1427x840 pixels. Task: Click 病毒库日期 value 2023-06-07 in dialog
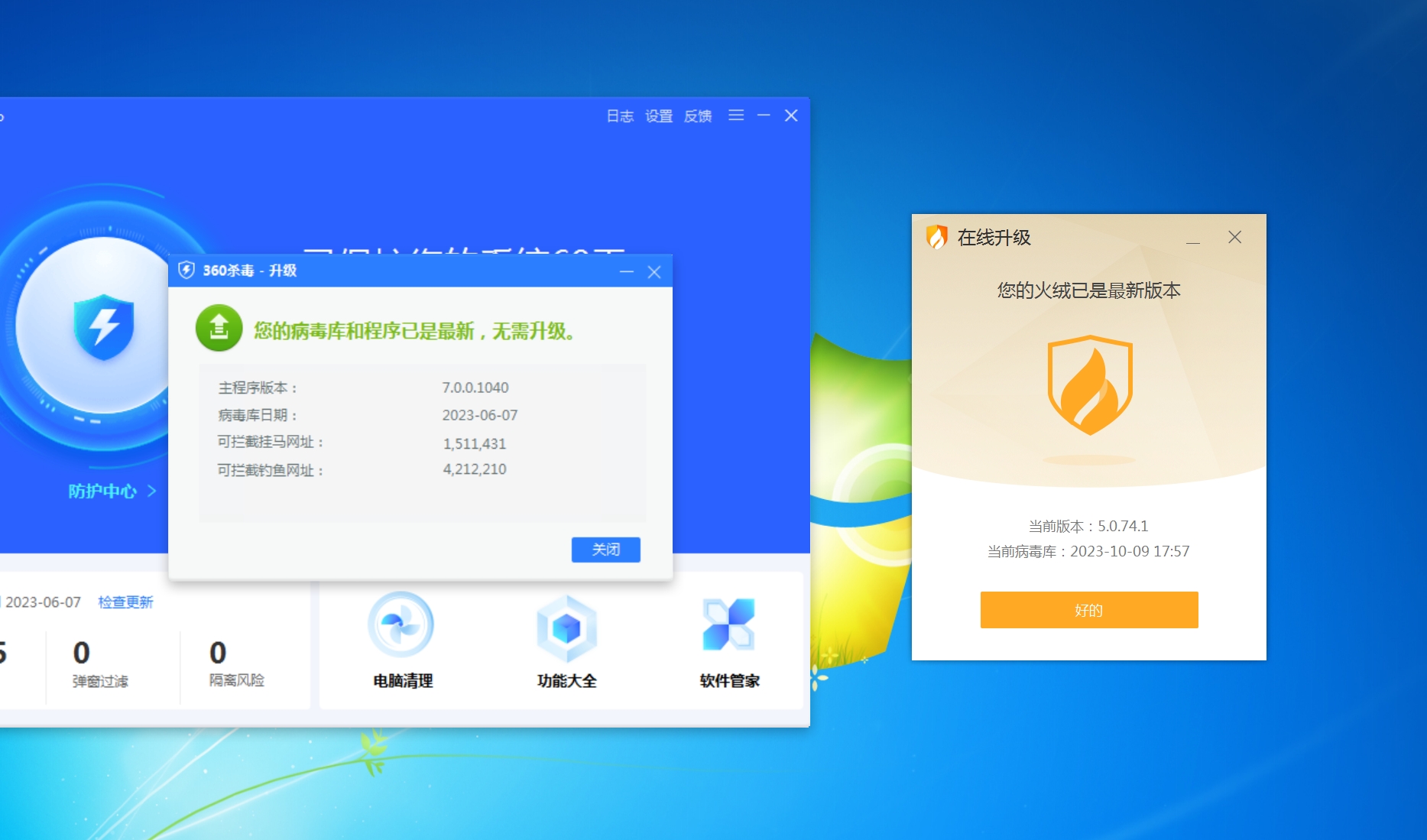click(x=480, y=415)
